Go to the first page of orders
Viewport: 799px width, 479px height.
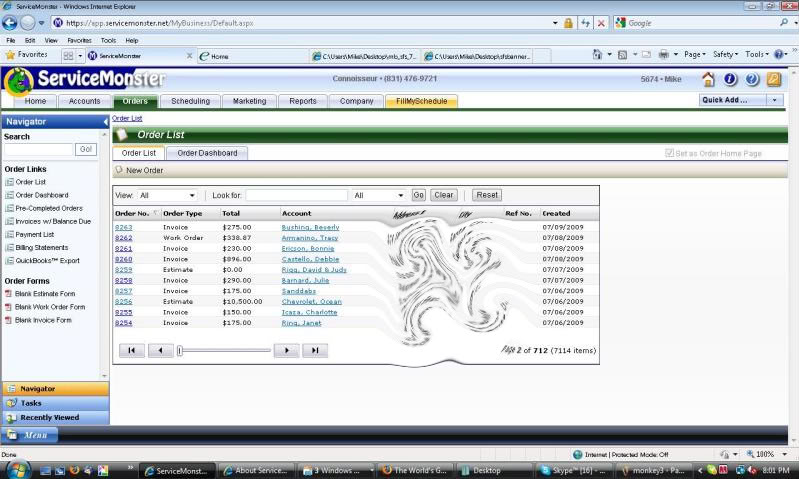click(132, 350)
